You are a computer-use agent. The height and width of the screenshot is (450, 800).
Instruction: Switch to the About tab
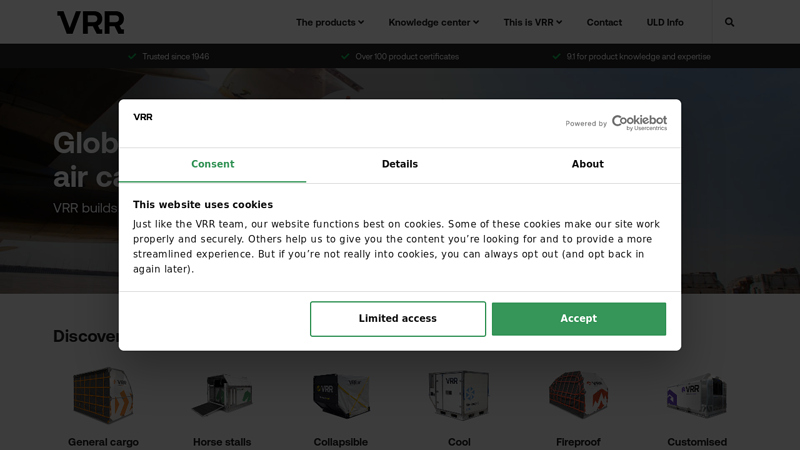point(587,165)
